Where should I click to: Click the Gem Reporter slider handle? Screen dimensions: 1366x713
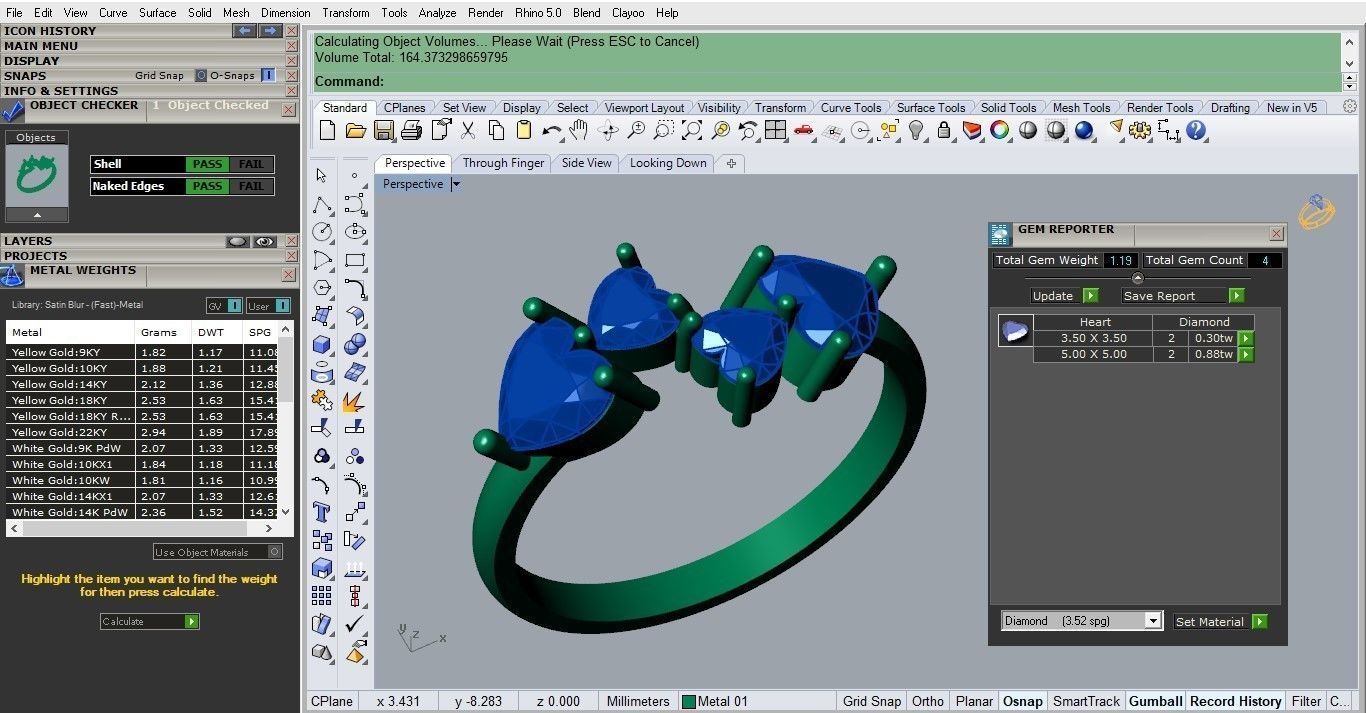click(x=1137, y=278)
